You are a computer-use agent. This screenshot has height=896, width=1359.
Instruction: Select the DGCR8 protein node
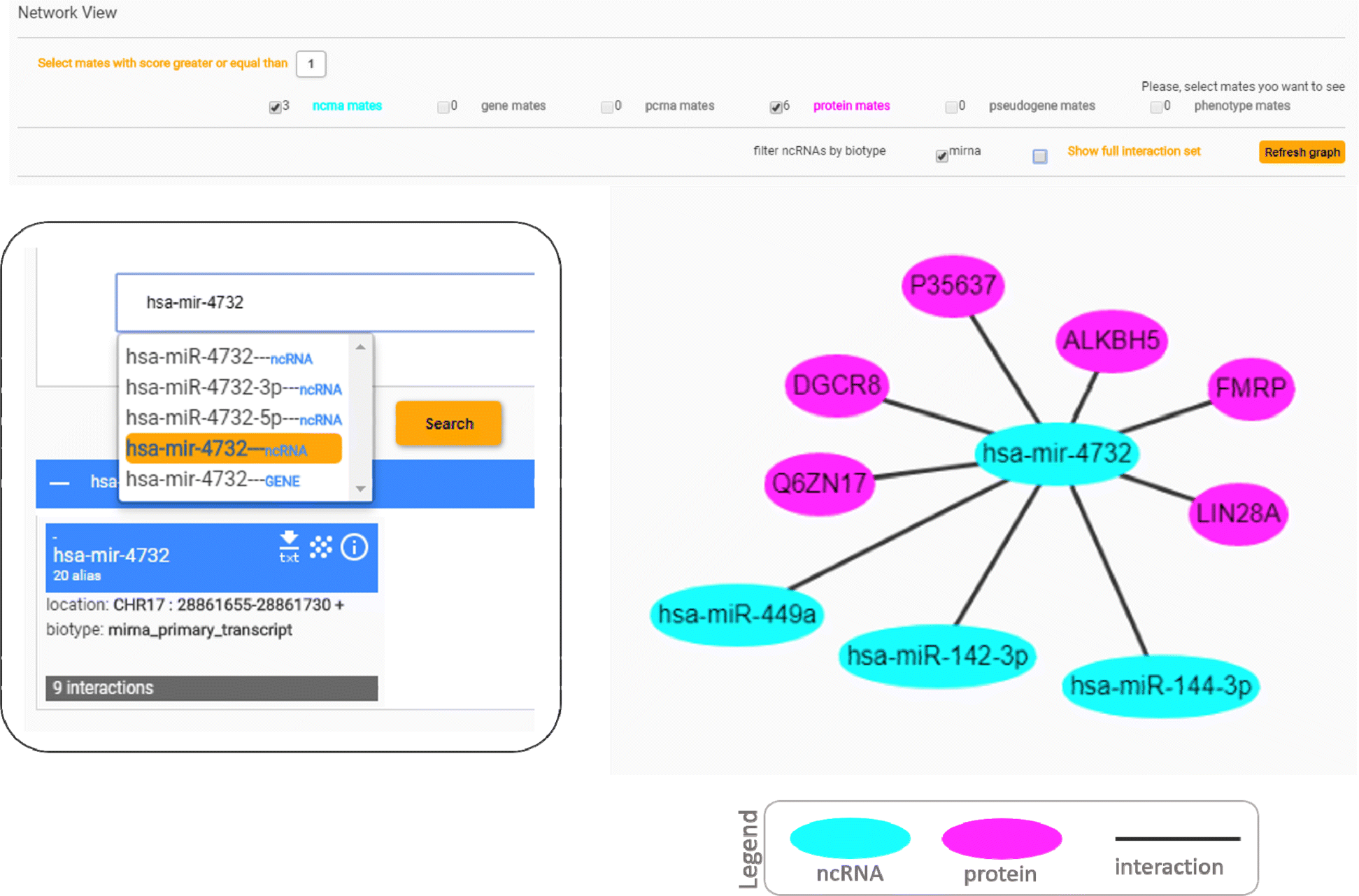click(x=837, y=385)
